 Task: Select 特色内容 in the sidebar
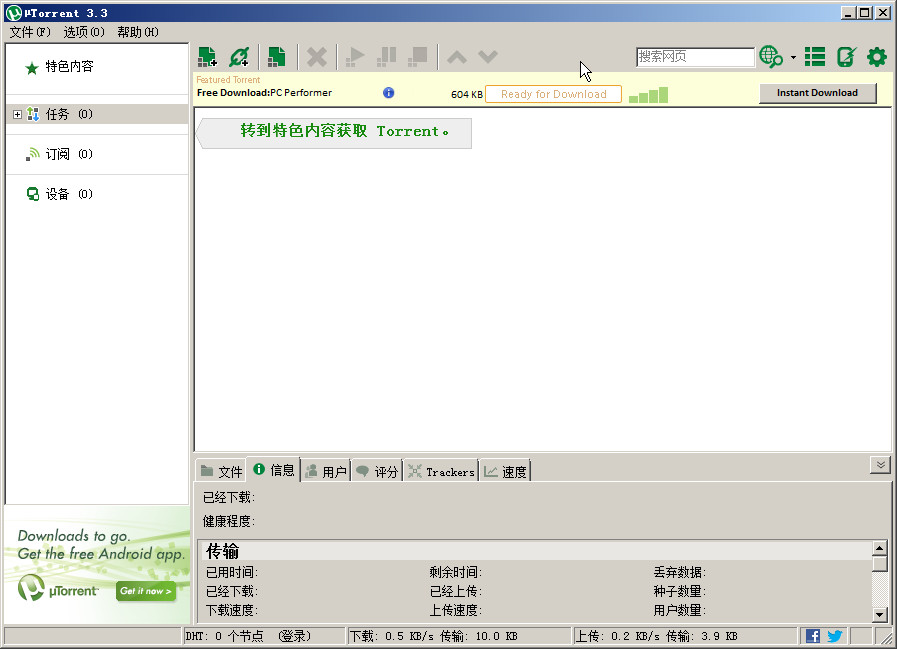click(69, 66)
